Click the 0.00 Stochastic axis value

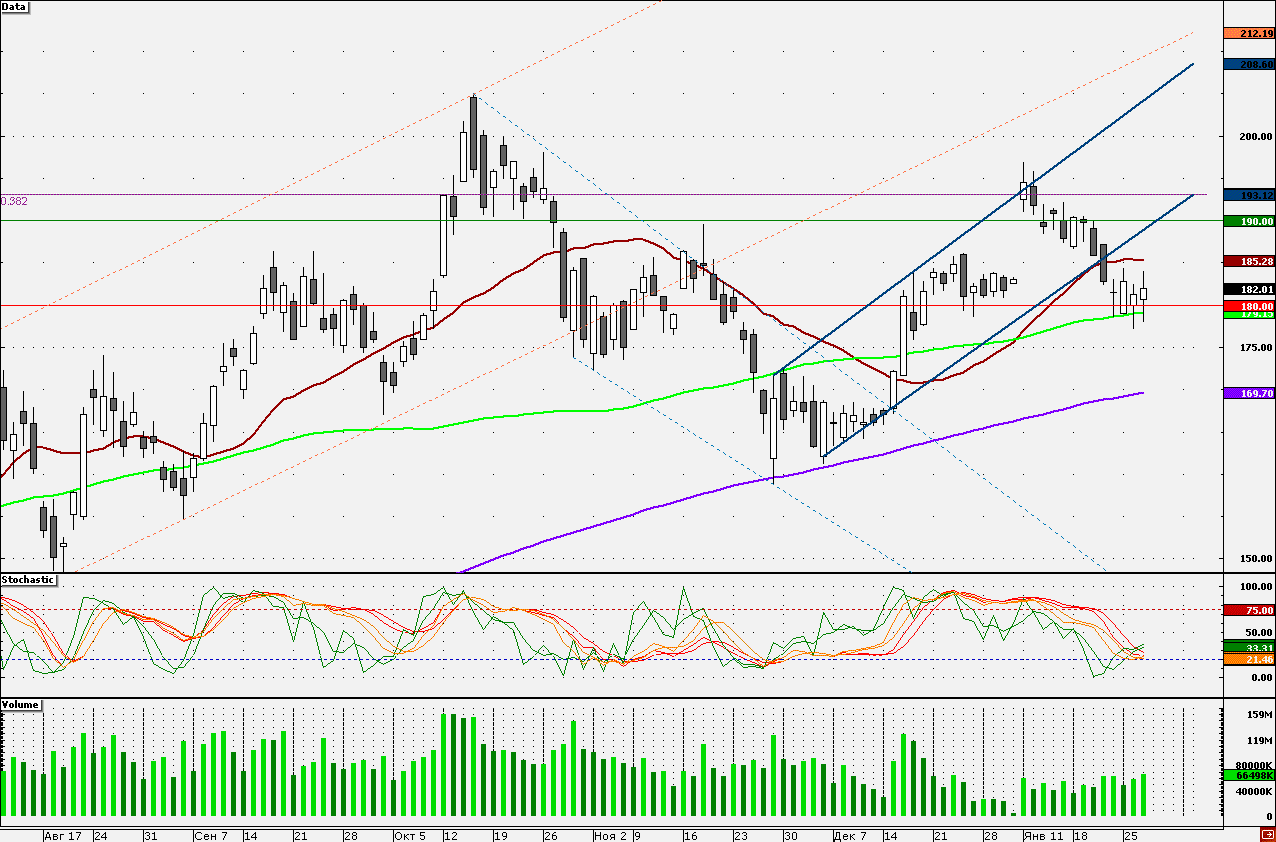click(x=1262, y=678)
